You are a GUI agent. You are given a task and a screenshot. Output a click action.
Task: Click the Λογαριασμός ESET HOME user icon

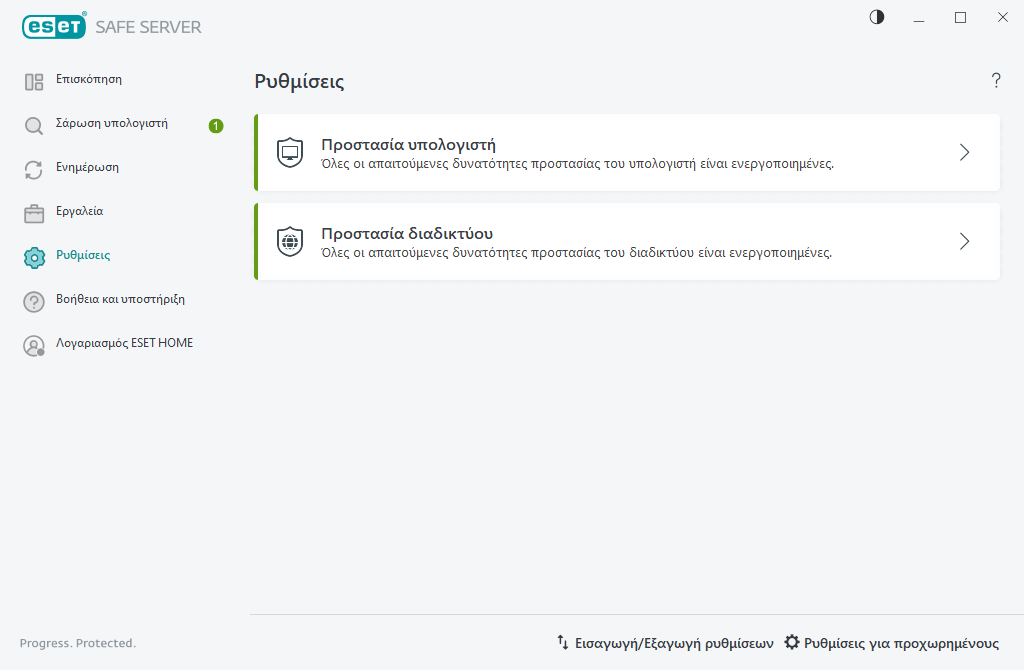pos(34,346)
